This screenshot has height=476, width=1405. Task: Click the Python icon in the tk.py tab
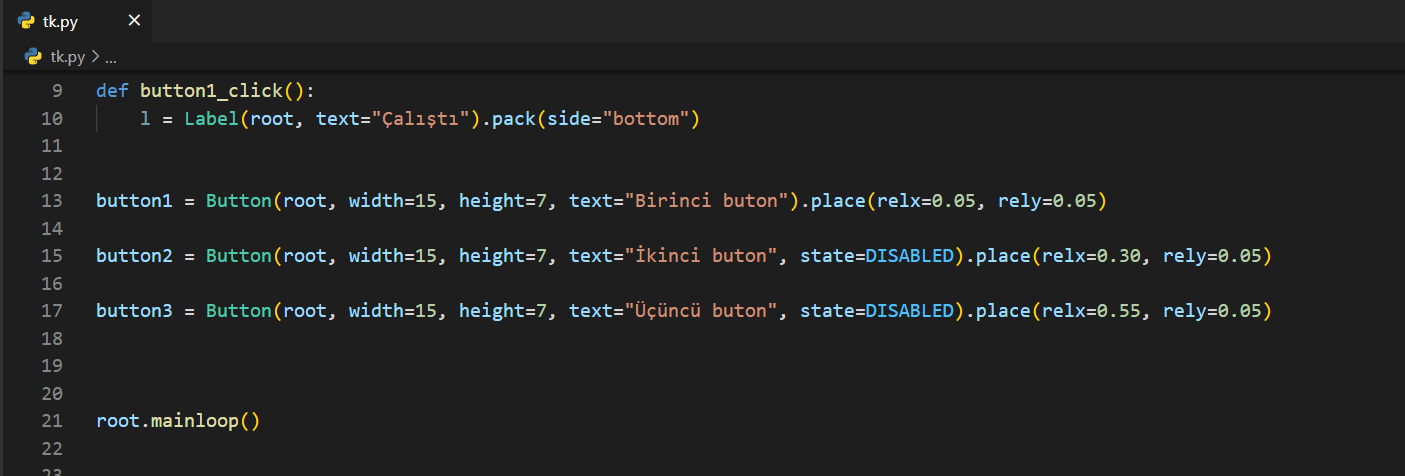26,20
